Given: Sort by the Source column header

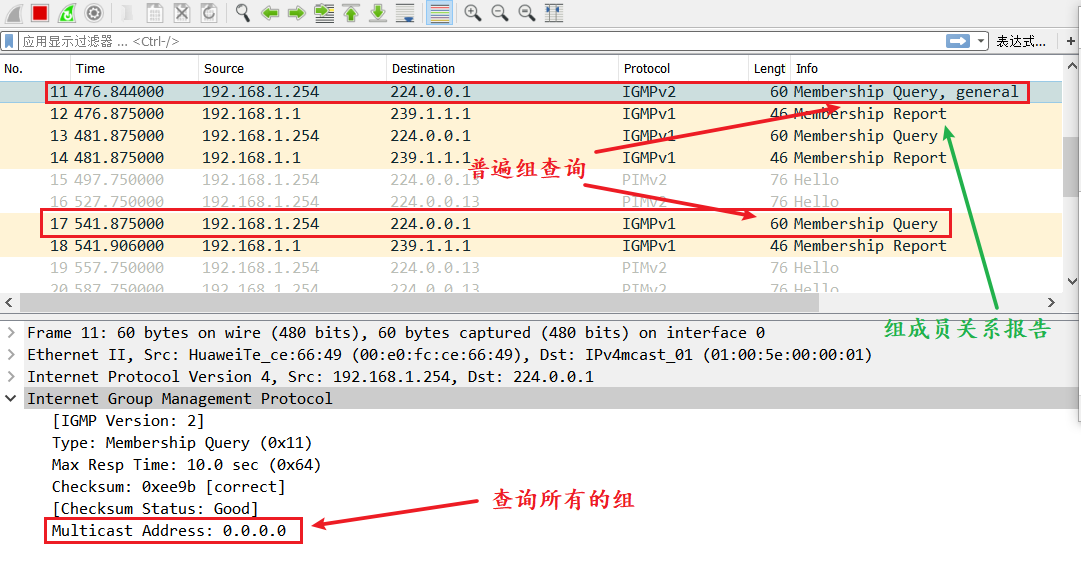Looking at the screenshot, I should [292, 68].
